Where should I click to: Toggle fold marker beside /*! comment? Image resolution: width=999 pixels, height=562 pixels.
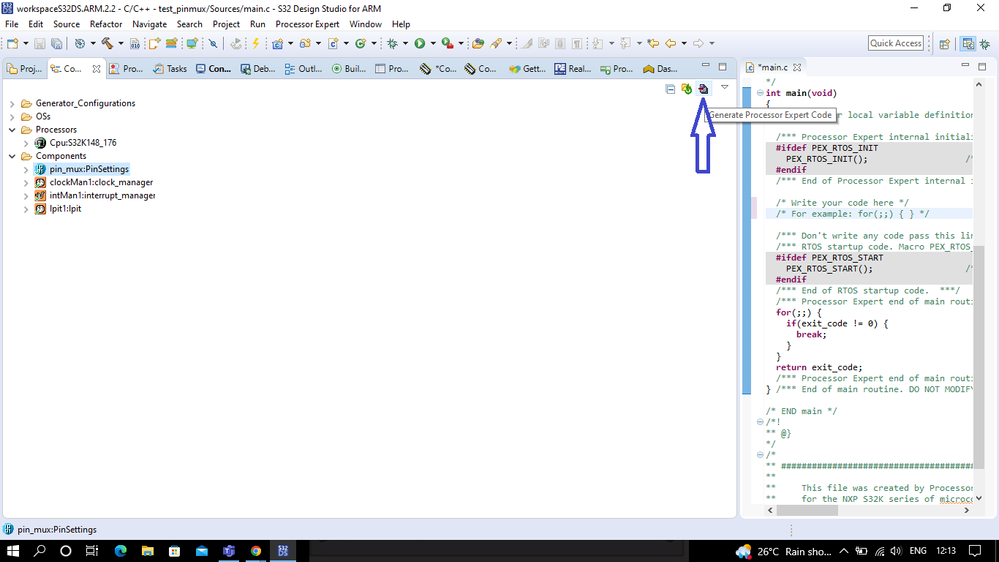click(760, 422)
